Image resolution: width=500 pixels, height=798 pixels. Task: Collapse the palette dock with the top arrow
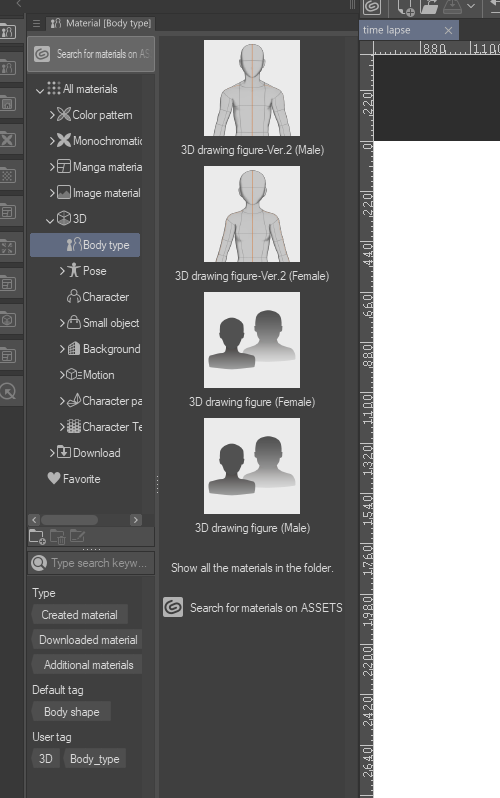pyautogui.click(x=19, y=4)
